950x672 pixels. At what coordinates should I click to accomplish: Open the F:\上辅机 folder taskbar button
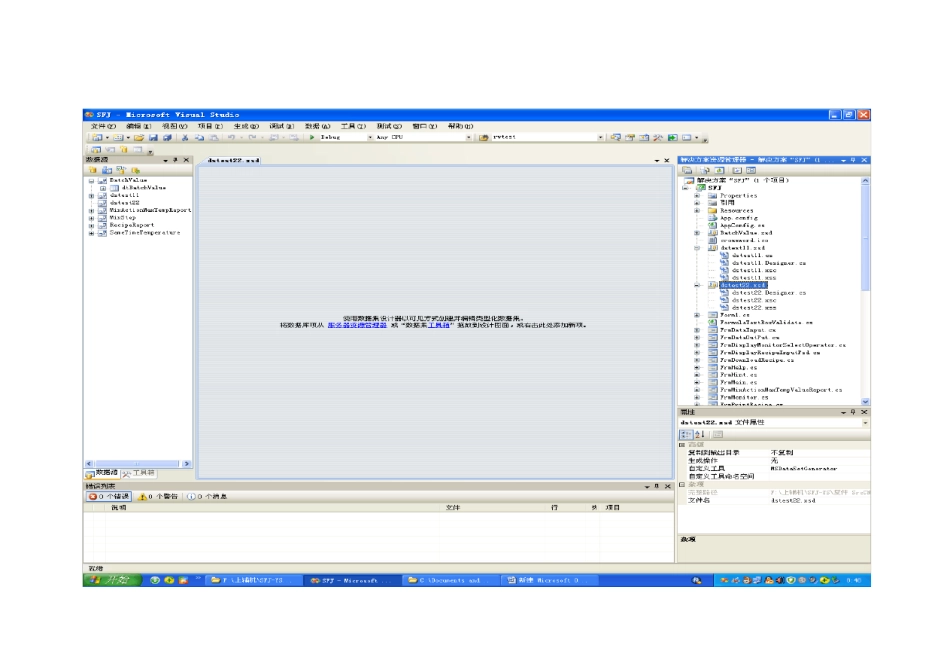click(x=253, y=581)
